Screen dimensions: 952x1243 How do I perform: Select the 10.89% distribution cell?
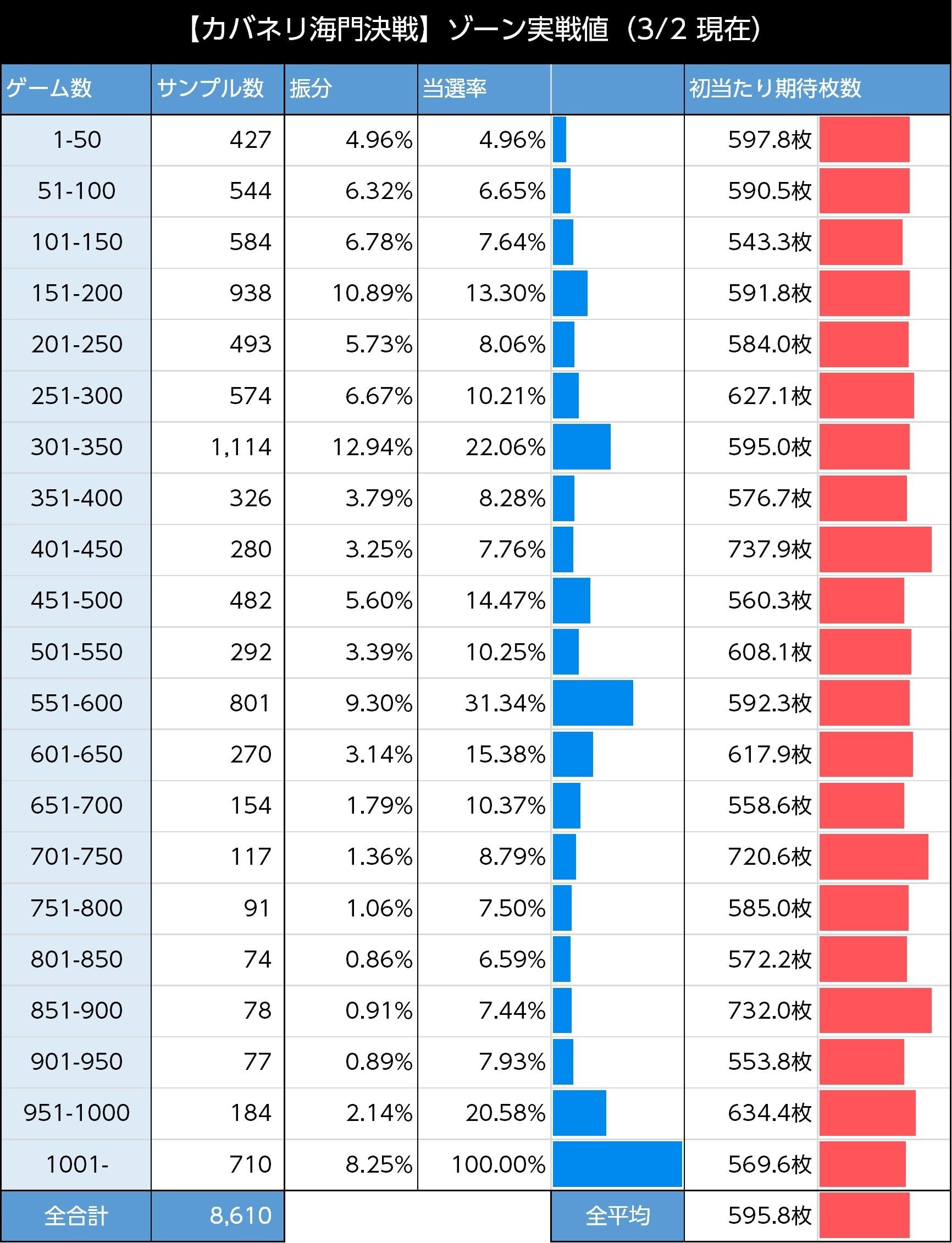[x=372, y=294]
